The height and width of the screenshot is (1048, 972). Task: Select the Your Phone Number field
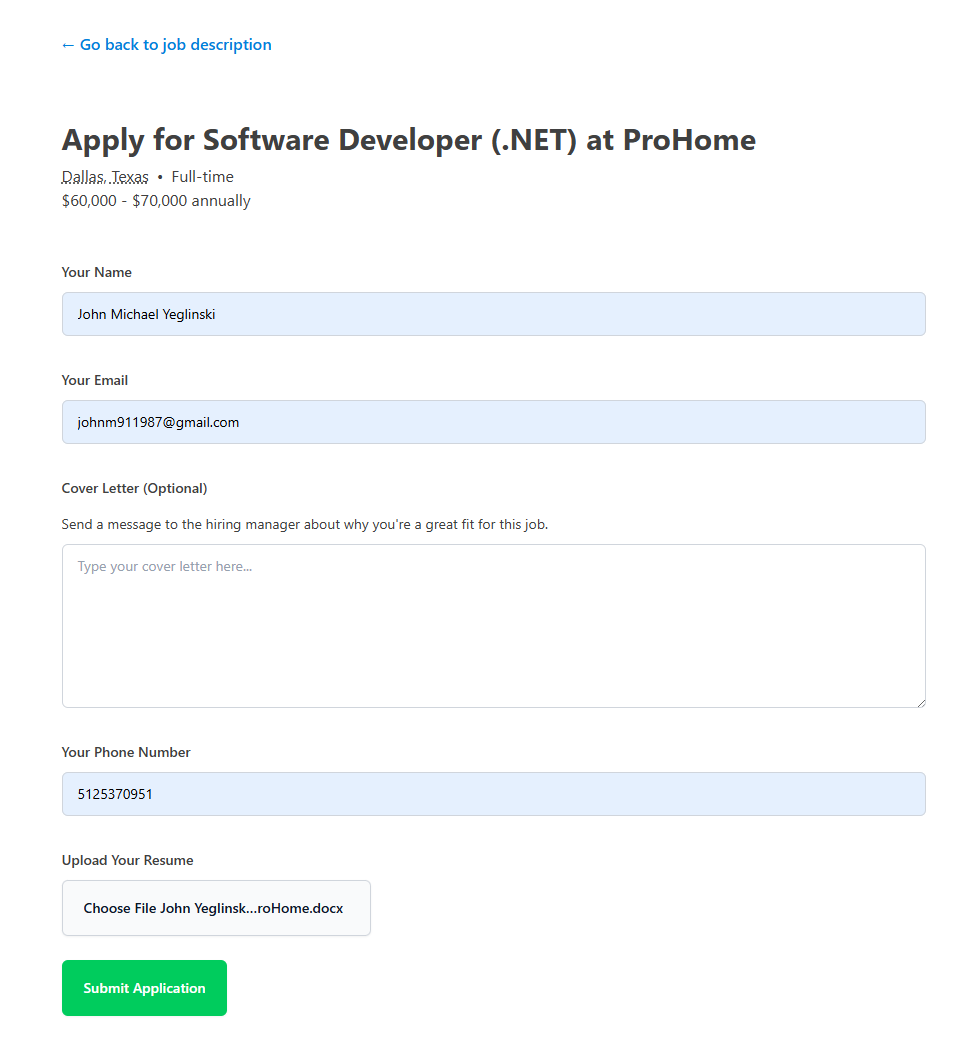493,794
